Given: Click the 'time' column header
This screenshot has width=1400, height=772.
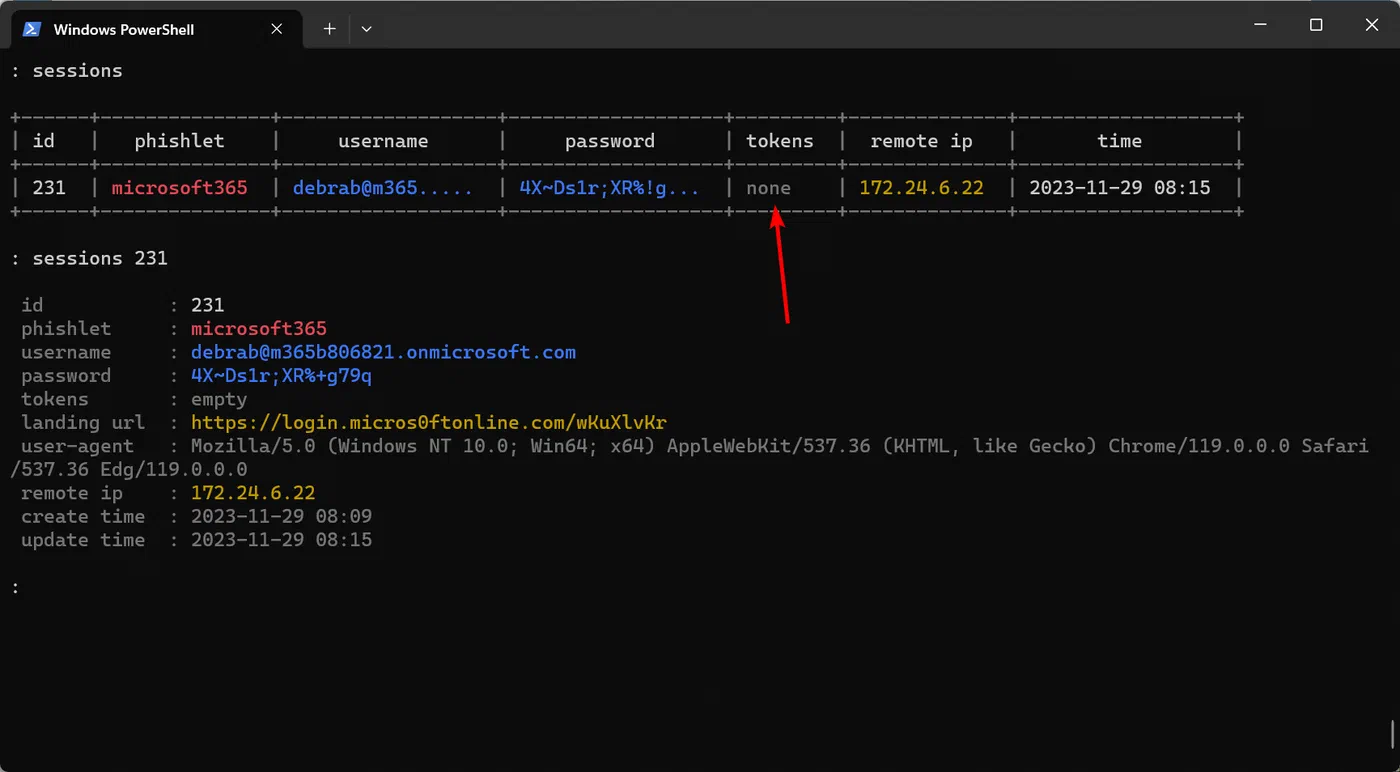Looking at the screenshot, I should pos(1119,141).
